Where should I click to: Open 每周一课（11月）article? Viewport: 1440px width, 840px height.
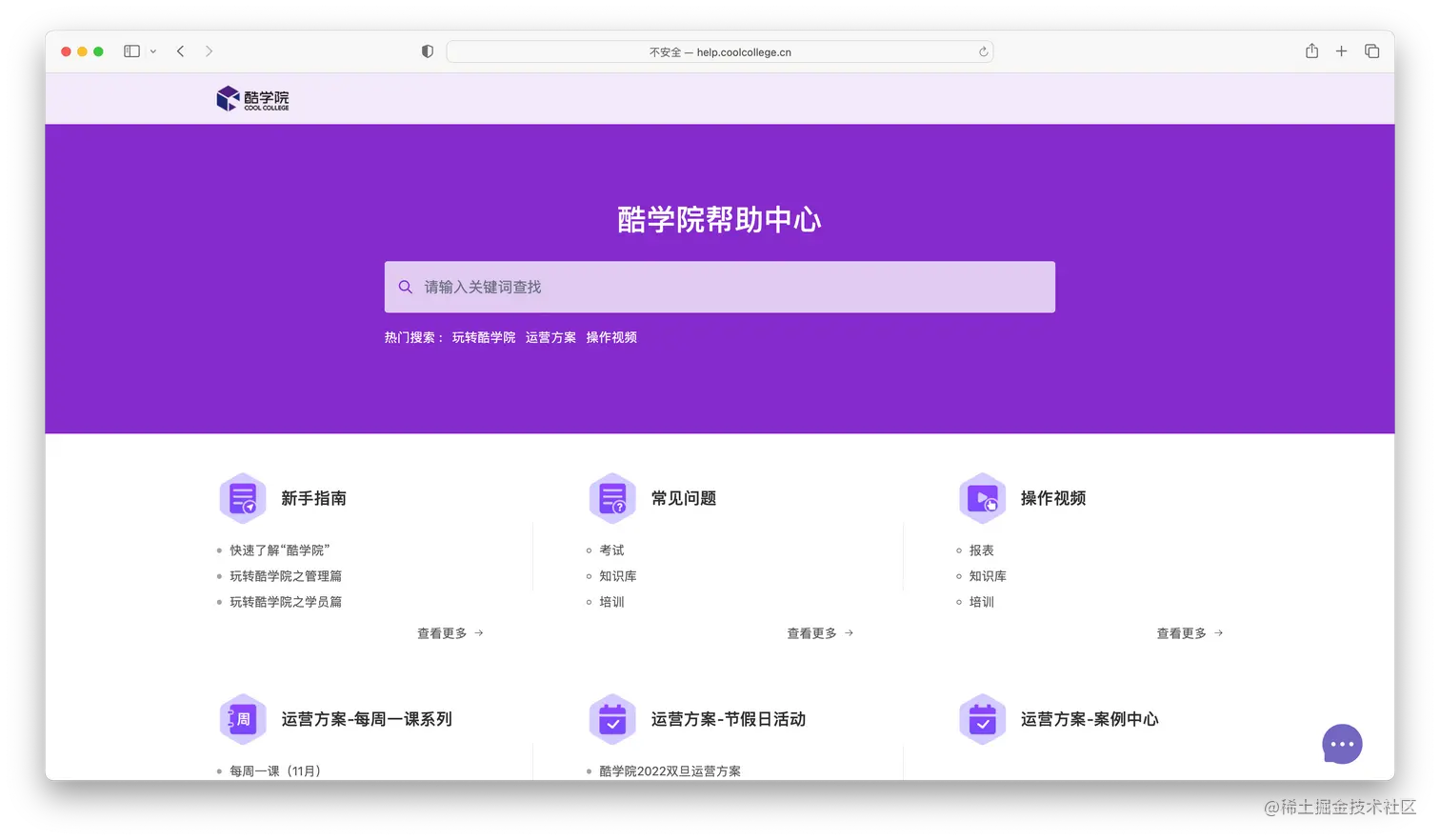(x=275, y=771)
